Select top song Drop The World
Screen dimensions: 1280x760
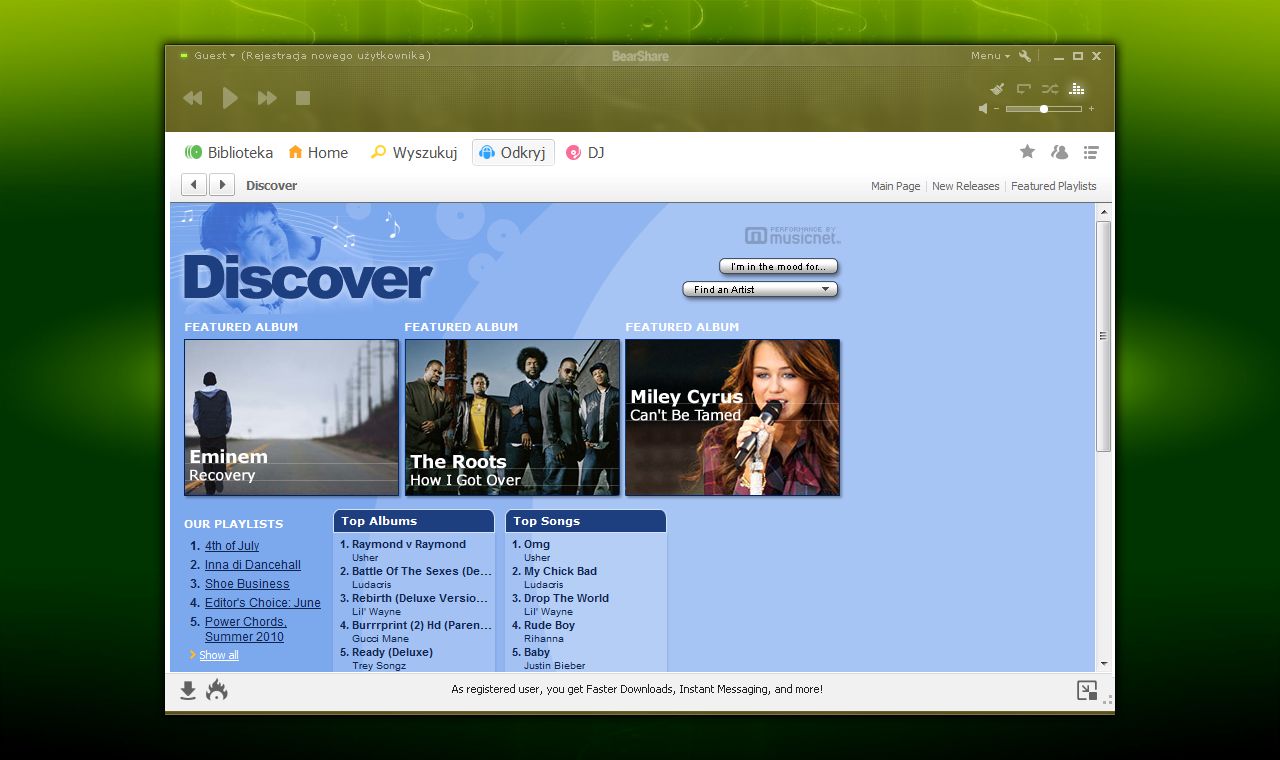pos(566,598)
